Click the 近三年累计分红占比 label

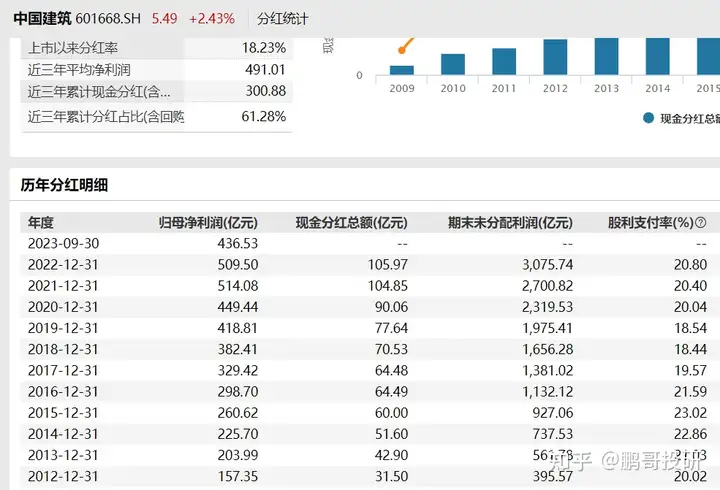tap(106, 117)
